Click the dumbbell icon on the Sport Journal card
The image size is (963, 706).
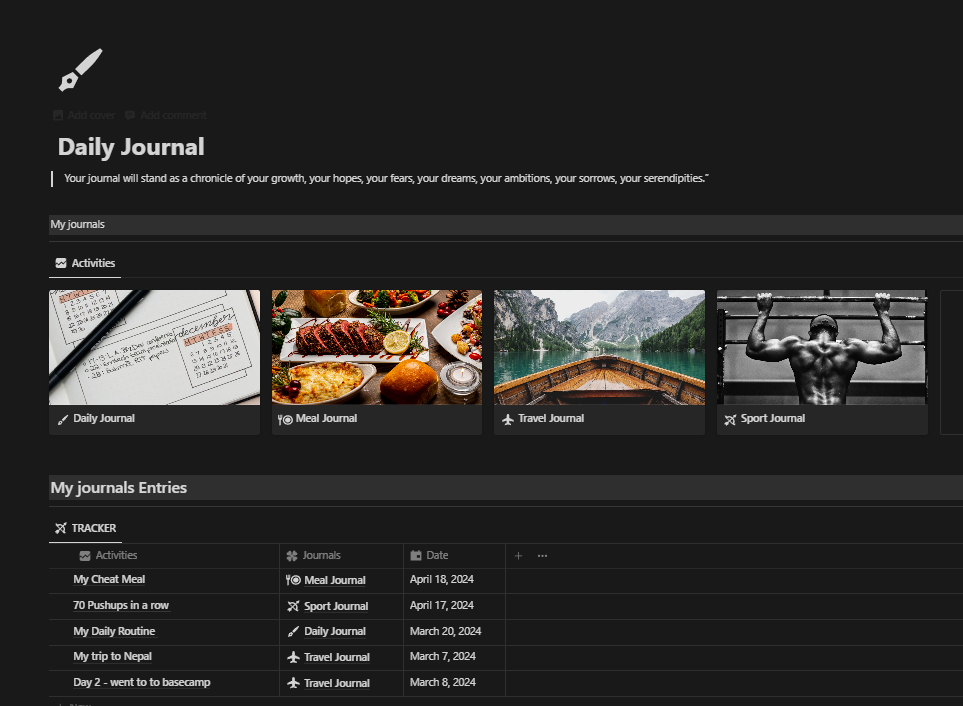729,418
